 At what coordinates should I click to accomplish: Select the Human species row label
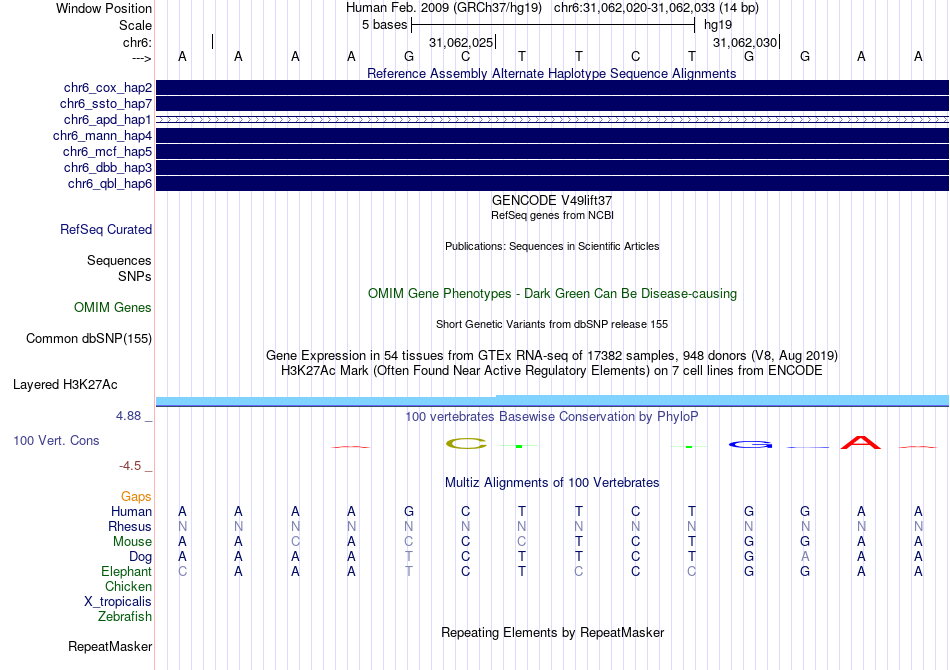click(x=131, y=512)
